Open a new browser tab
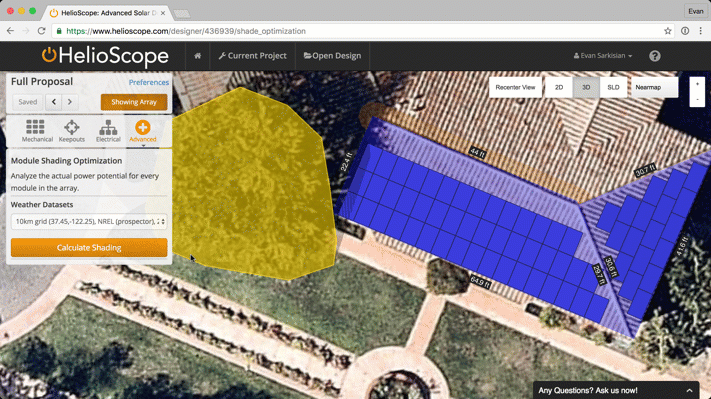 [x=182, y=14]
